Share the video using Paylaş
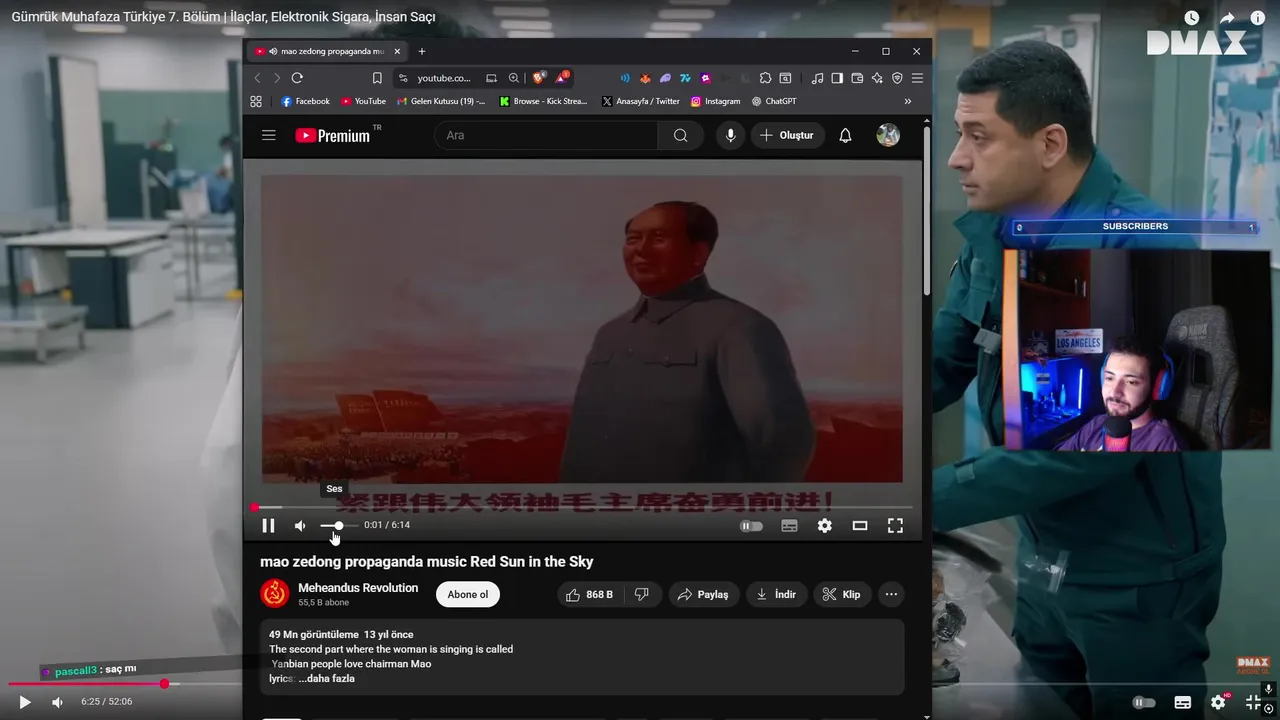The width and height of the screenshot is (1280, 720). click(704, 594)
